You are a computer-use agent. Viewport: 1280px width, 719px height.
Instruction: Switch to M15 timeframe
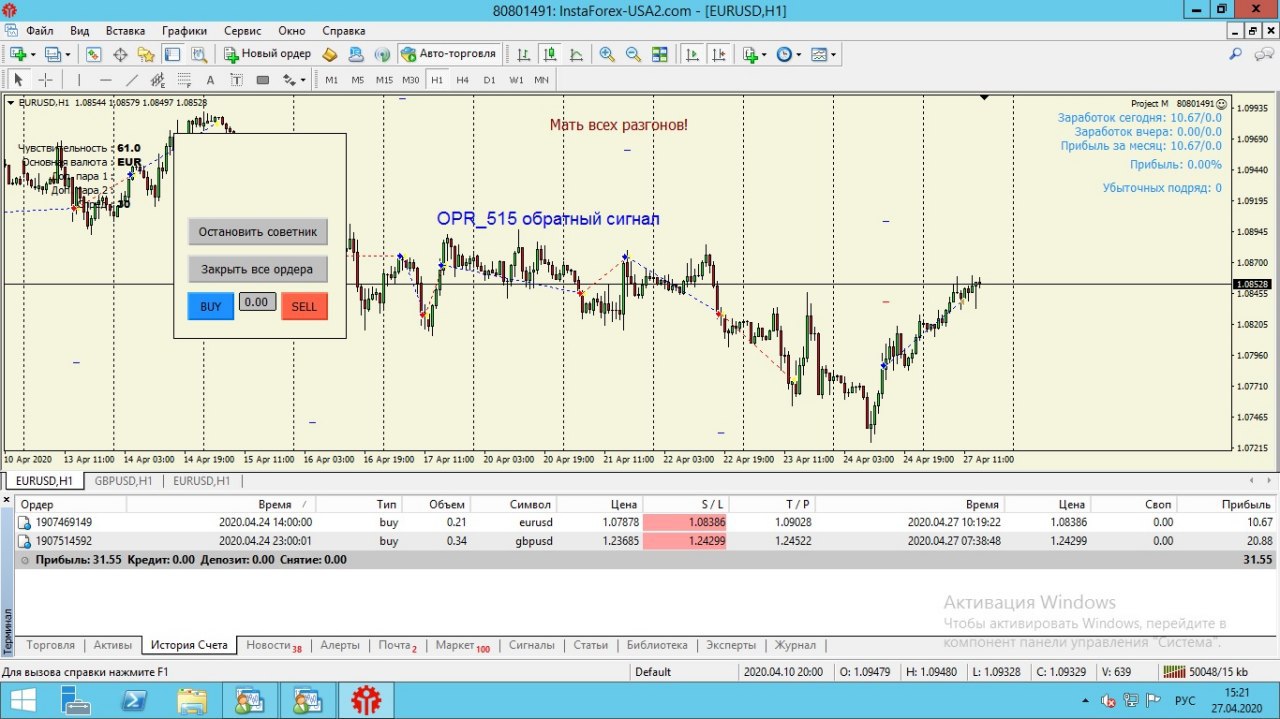384,80
